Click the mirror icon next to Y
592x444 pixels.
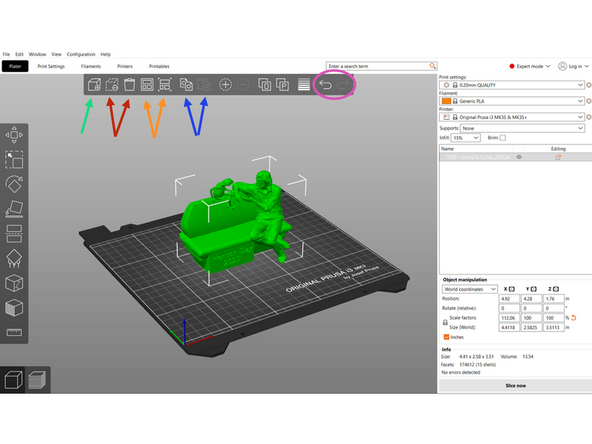coord(534,289)
